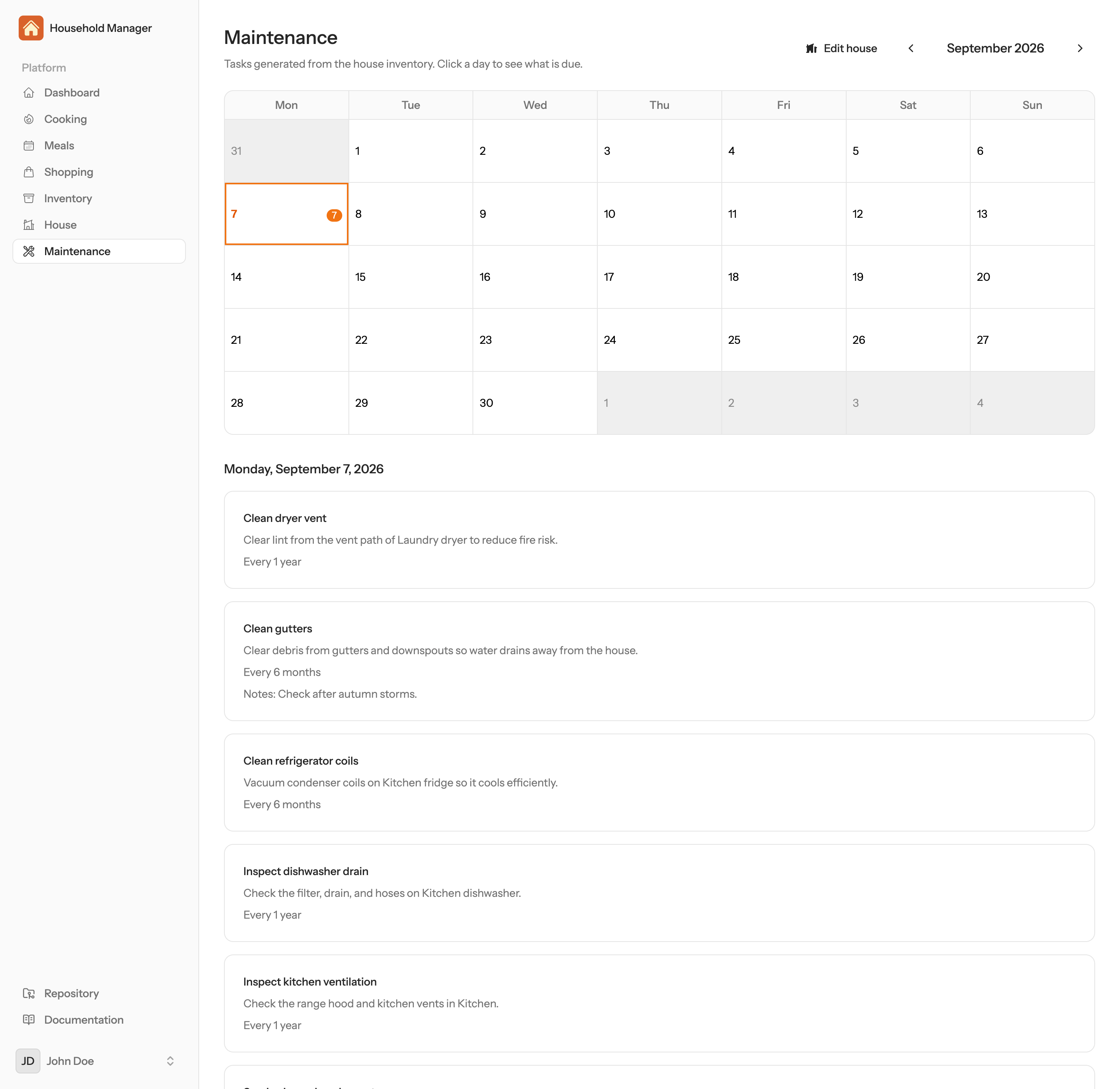Click the Shopping bag icon
The width and height of the screenshot is (1120, 1089).
click(29, 172)
